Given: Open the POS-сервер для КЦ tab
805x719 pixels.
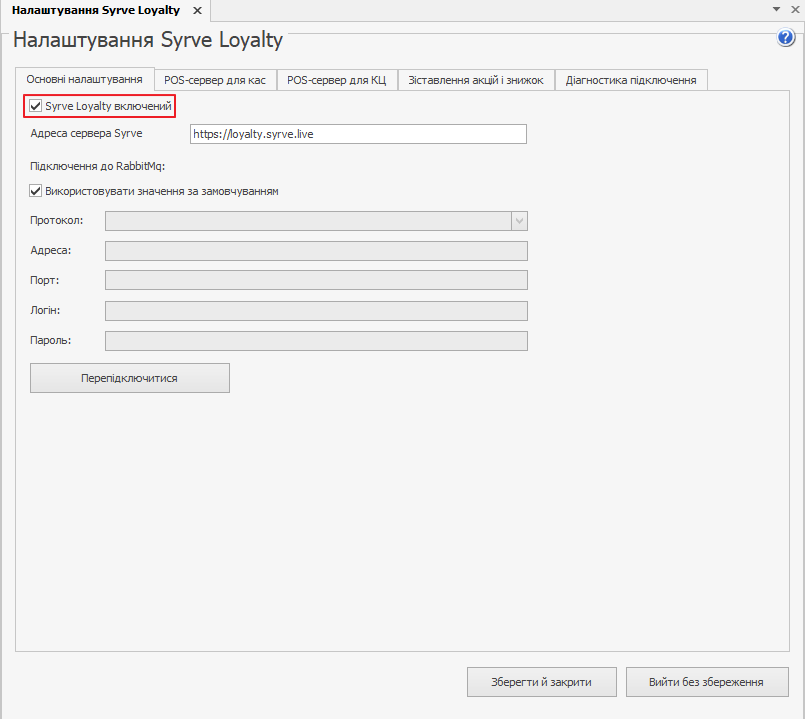Looking at the screenshot, I should point(337,80).
